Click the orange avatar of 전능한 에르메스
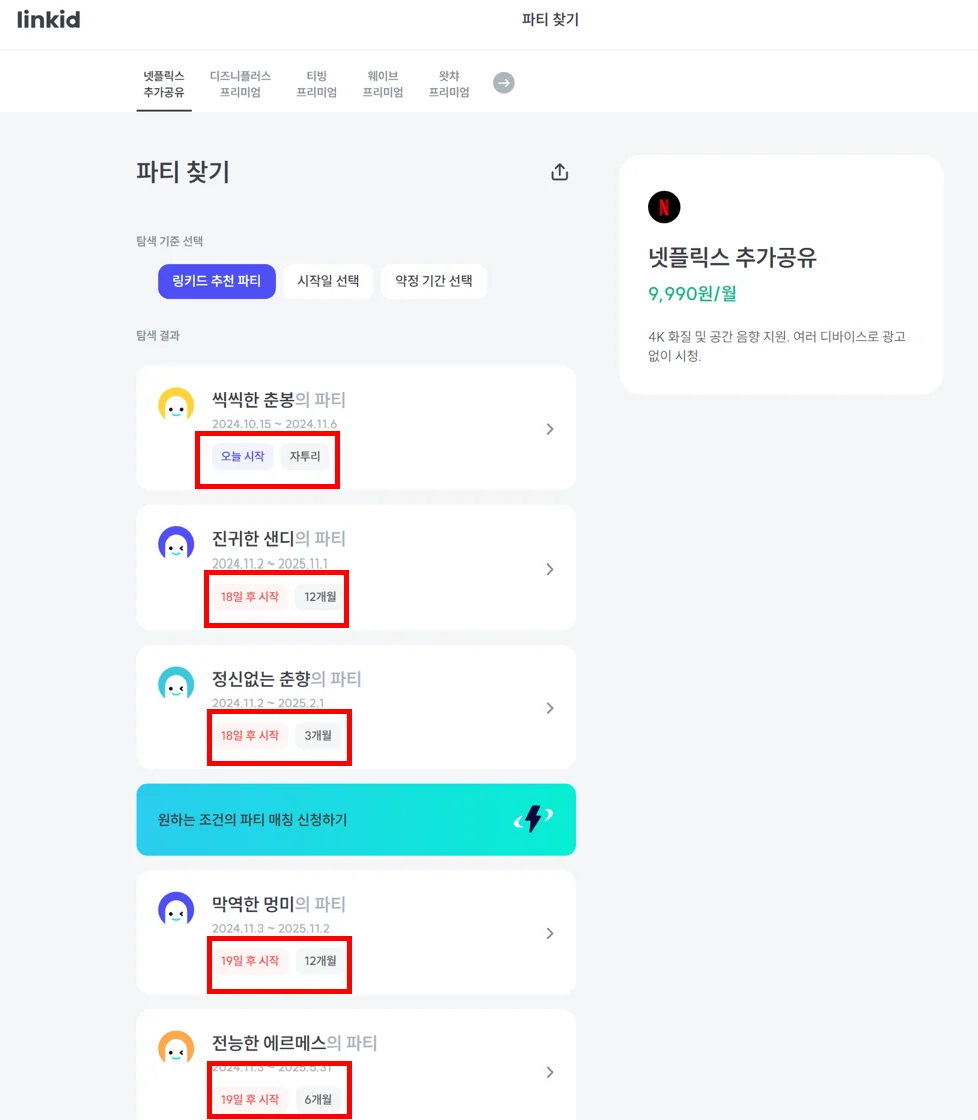 pyautogui.click(x=176, y=1048)
